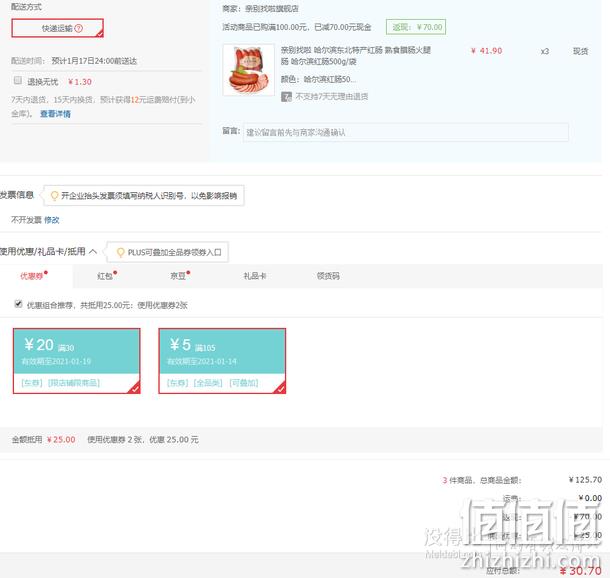This screenshot has height=578, width=610.
Task: Click the merchant name 亲别找啦旗舰店
Action: tap(272, 9)
